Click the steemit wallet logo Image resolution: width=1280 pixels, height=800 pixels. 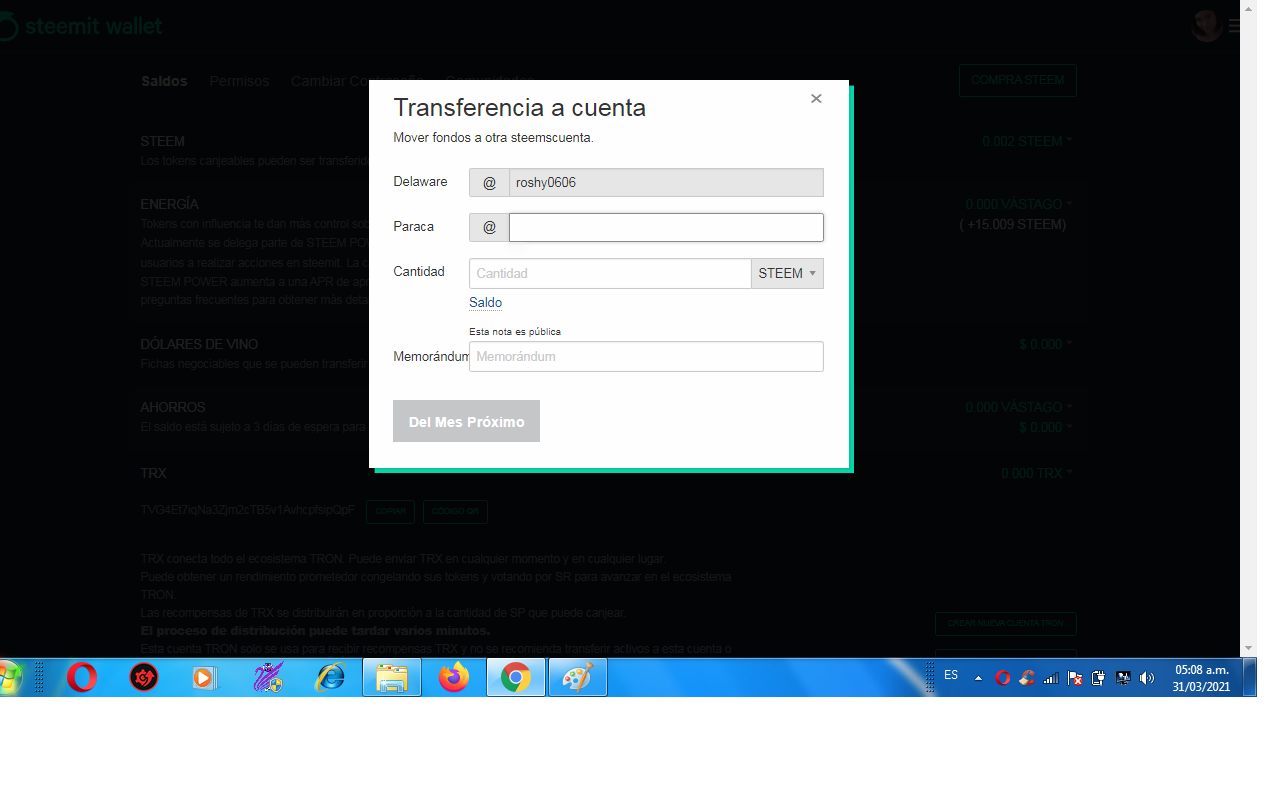tap(80, 26)
